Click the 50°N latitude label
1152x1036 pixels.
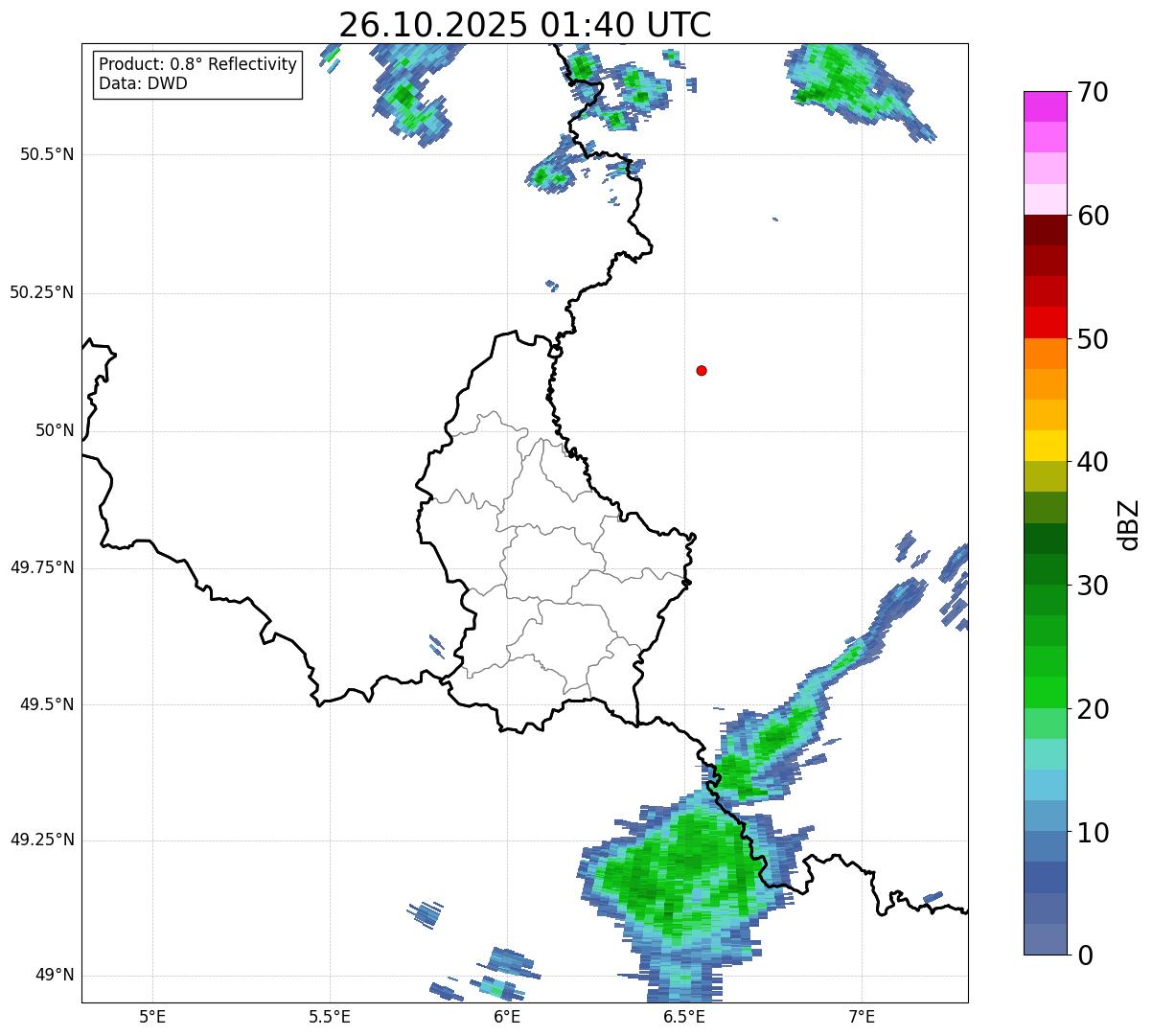(x=55, y=430)
